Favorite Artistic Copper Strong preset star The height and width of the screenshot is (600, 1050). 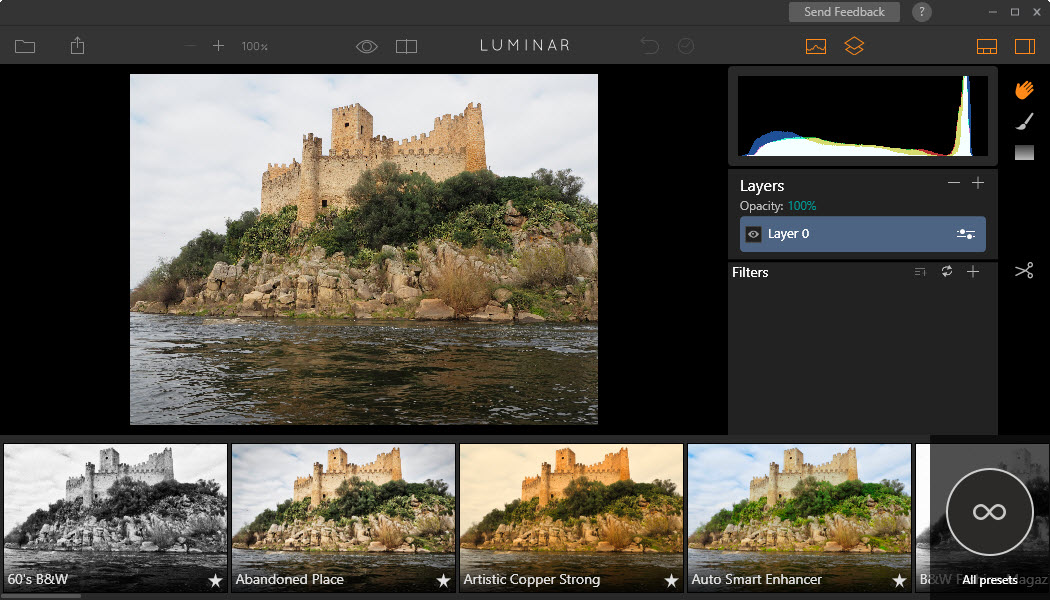pyautogui.click(x=671, y=581)
